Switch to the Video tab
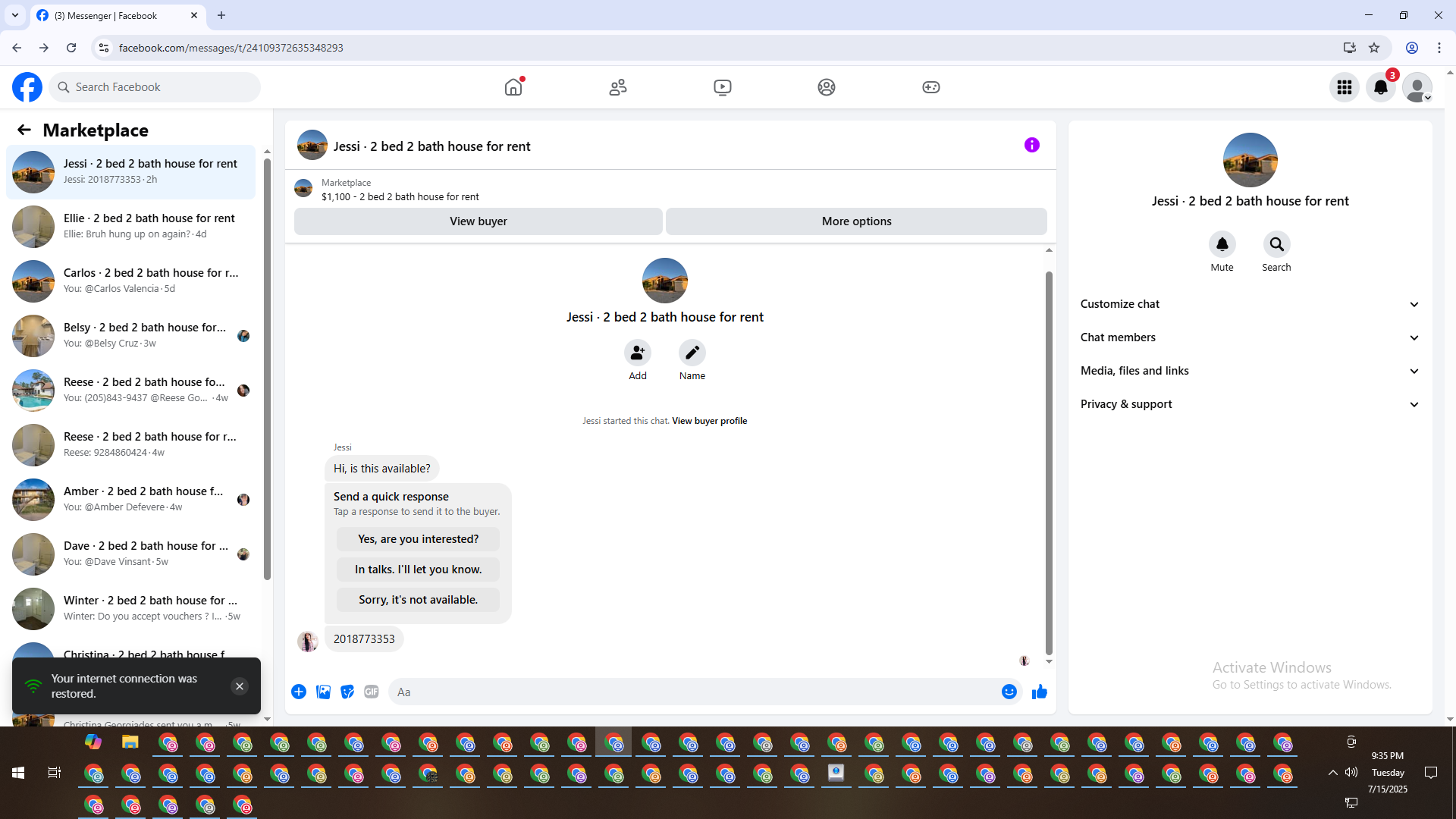This screenshot has width=1456, height=819. tap(722, 87)
